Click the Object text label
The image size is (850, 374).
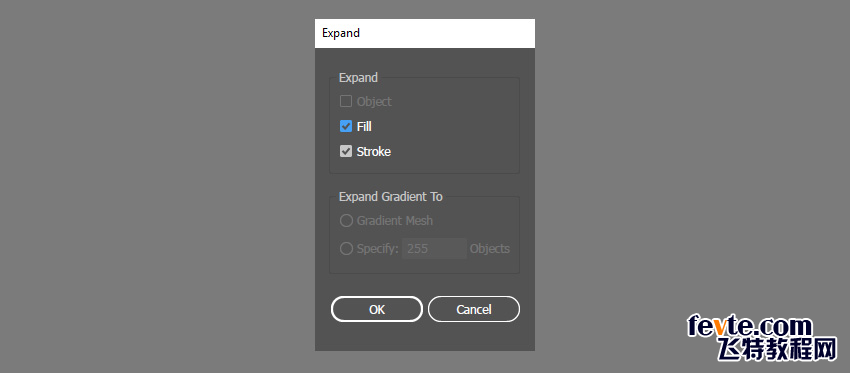[374, 102]
